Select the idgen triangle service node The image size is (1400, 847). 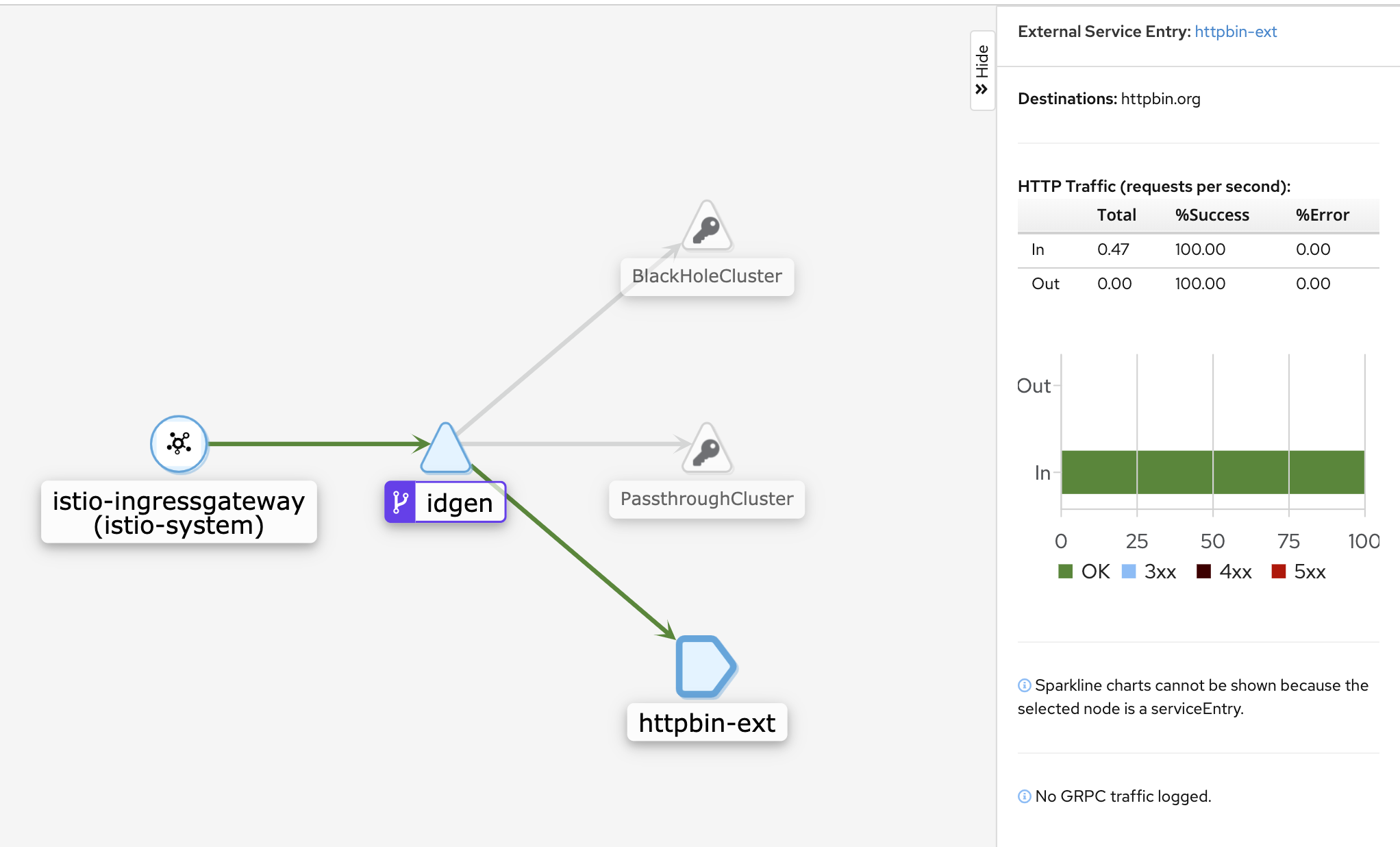[446, 448]
